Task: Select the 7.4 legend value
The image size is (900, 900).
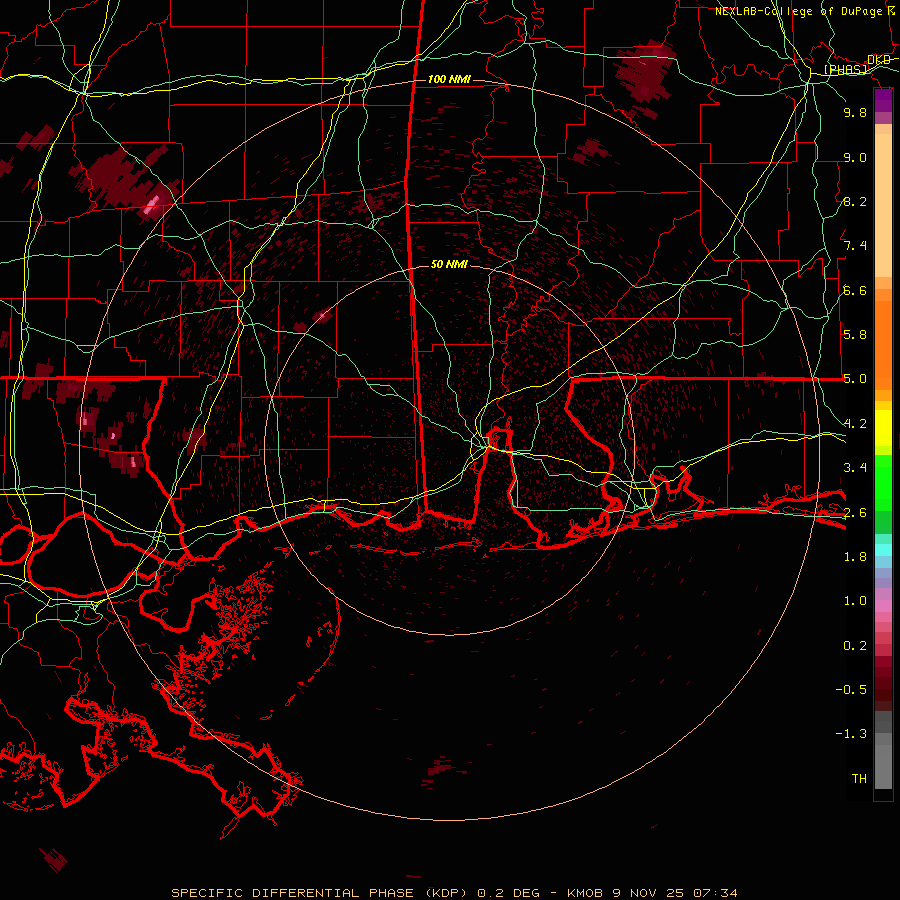Action: tap(855, 246)
